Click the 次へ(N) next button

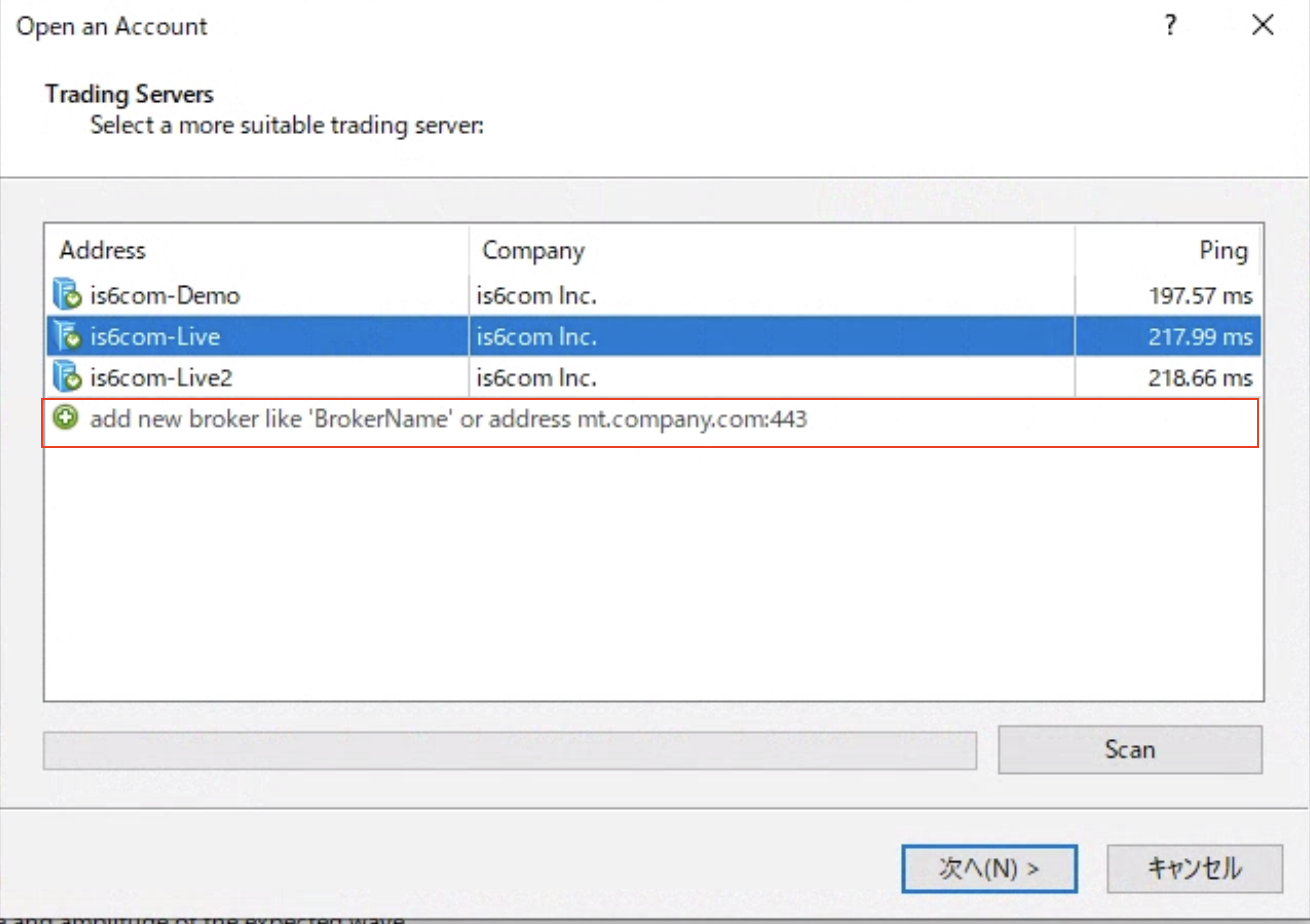[x=988, y=868]
